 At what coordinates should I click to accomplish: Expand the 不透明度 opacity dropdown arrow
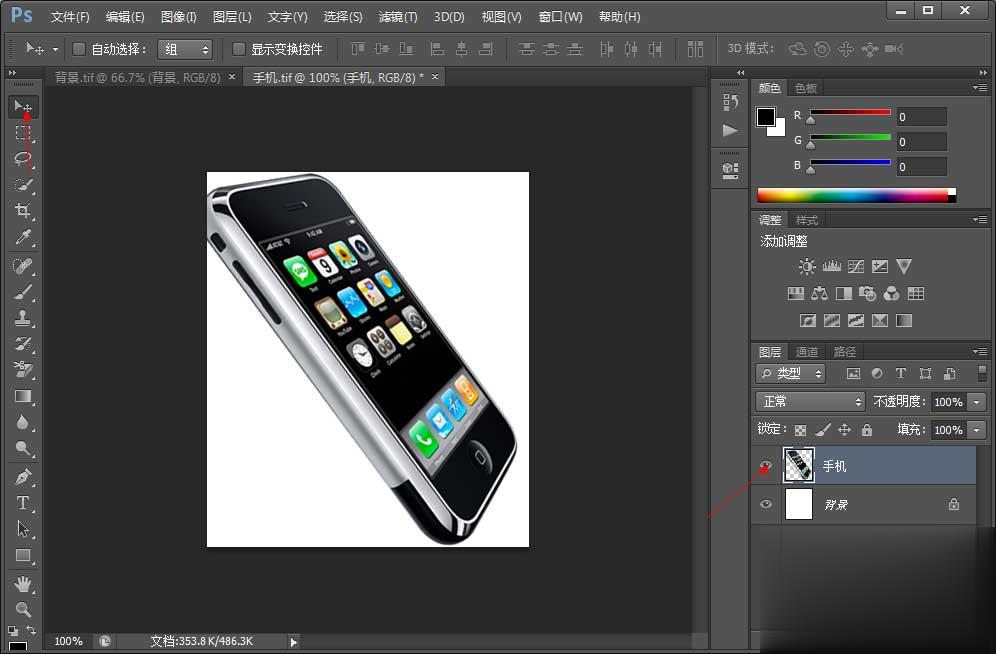976,401
